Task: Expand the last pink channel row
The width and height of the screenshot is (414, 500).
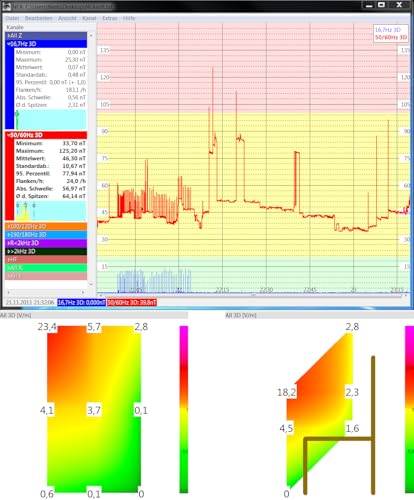Action: 46,276
